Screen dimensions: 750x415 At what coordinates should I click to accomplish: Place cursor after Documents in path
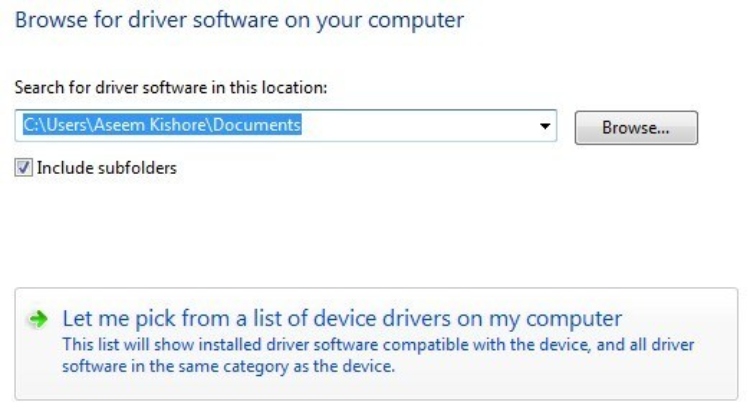click(302, 125)
